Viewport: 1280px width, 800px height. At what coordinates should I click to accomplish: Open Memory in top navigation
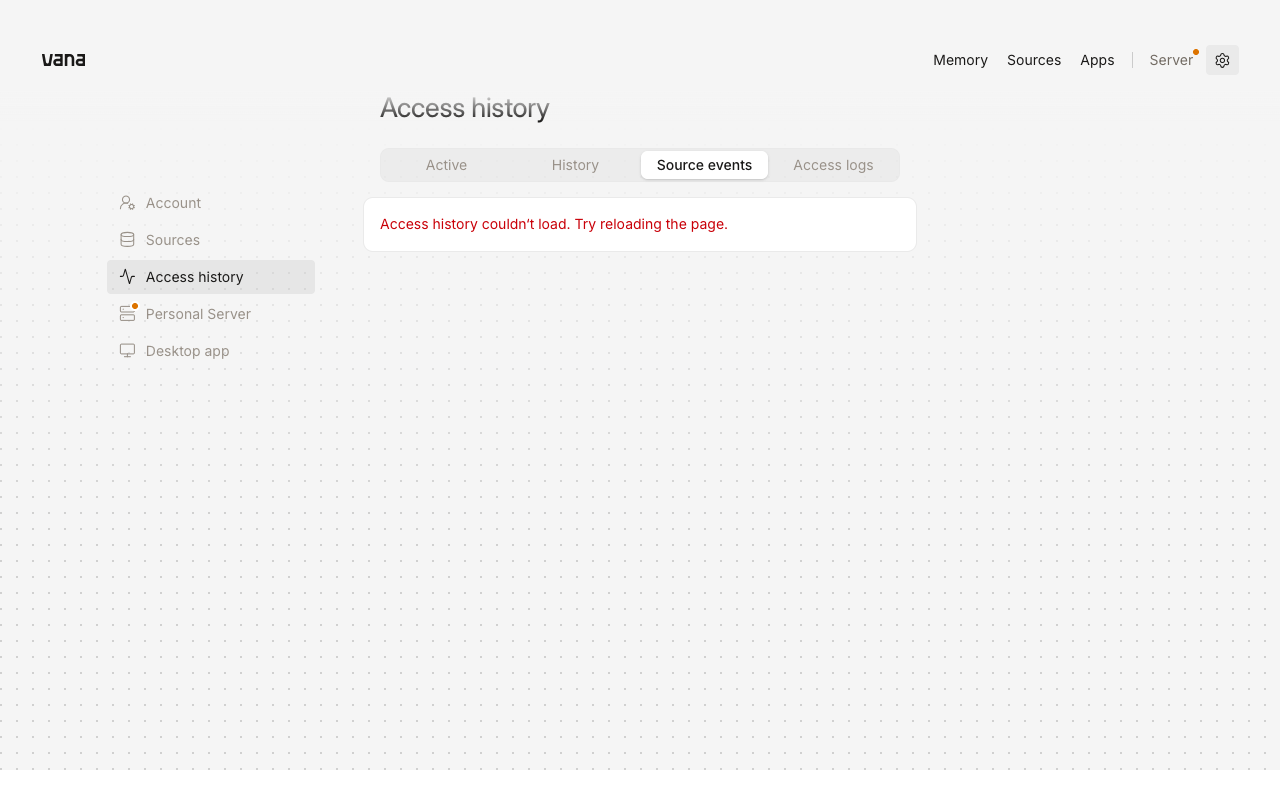pos(960,60)
